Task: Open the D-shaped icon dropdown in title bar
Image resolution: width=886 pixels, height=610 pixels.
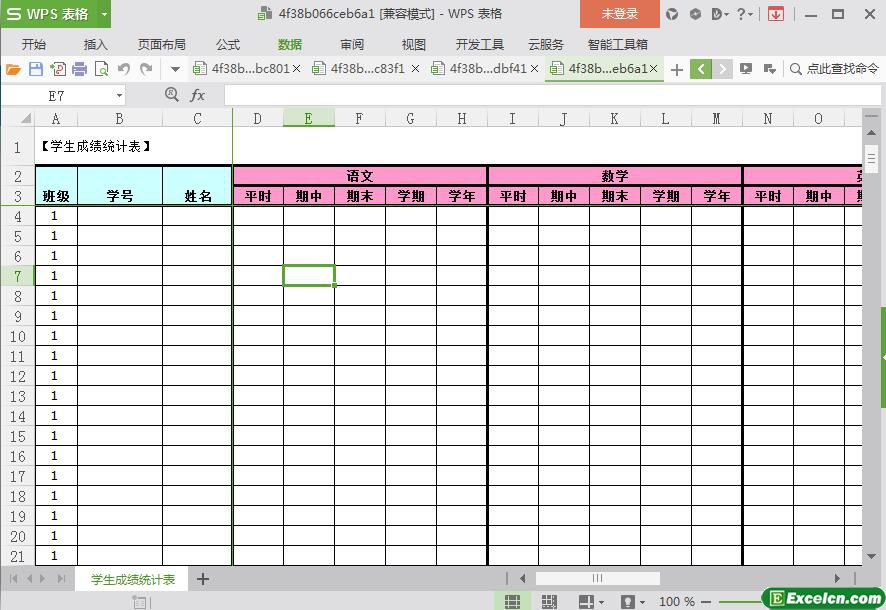Action: pyautogui.click(x=720, y=14)
